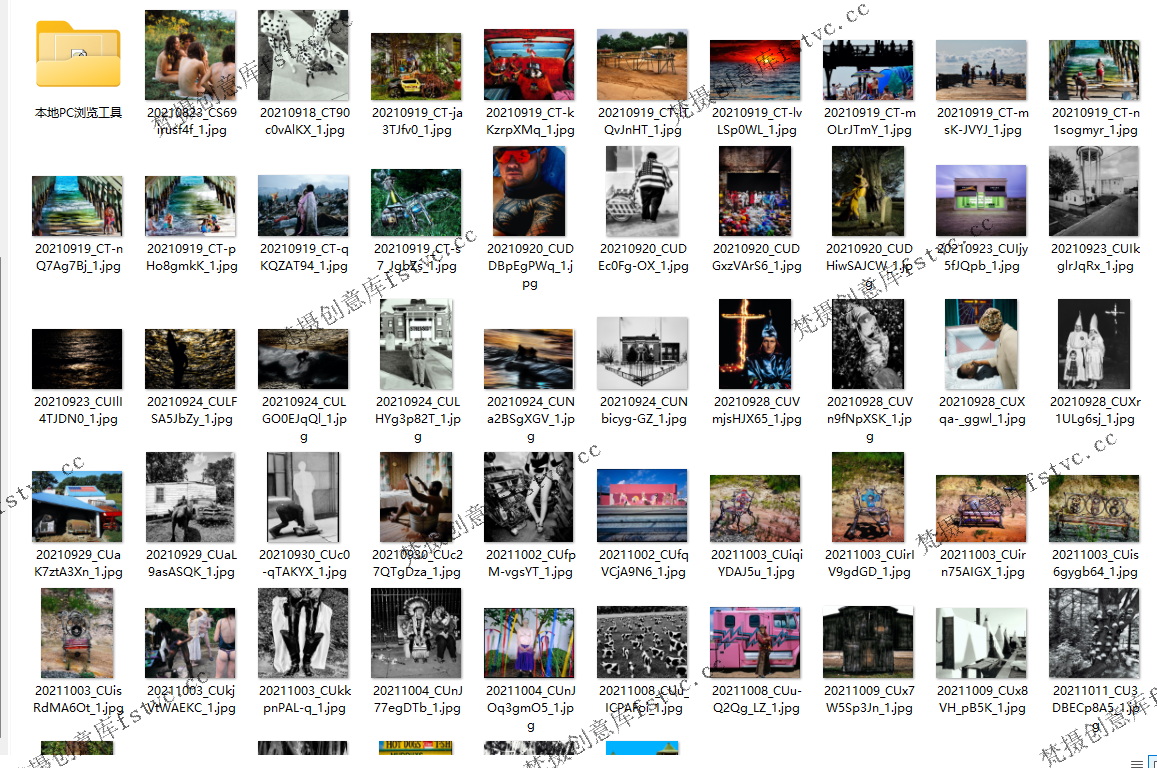Select pier thumbnail 20210919_CT-msK-JVYJ_1.jpg
Image resolution: width=1157 pixels, height=768 pixels.
(x=981, y=69)
